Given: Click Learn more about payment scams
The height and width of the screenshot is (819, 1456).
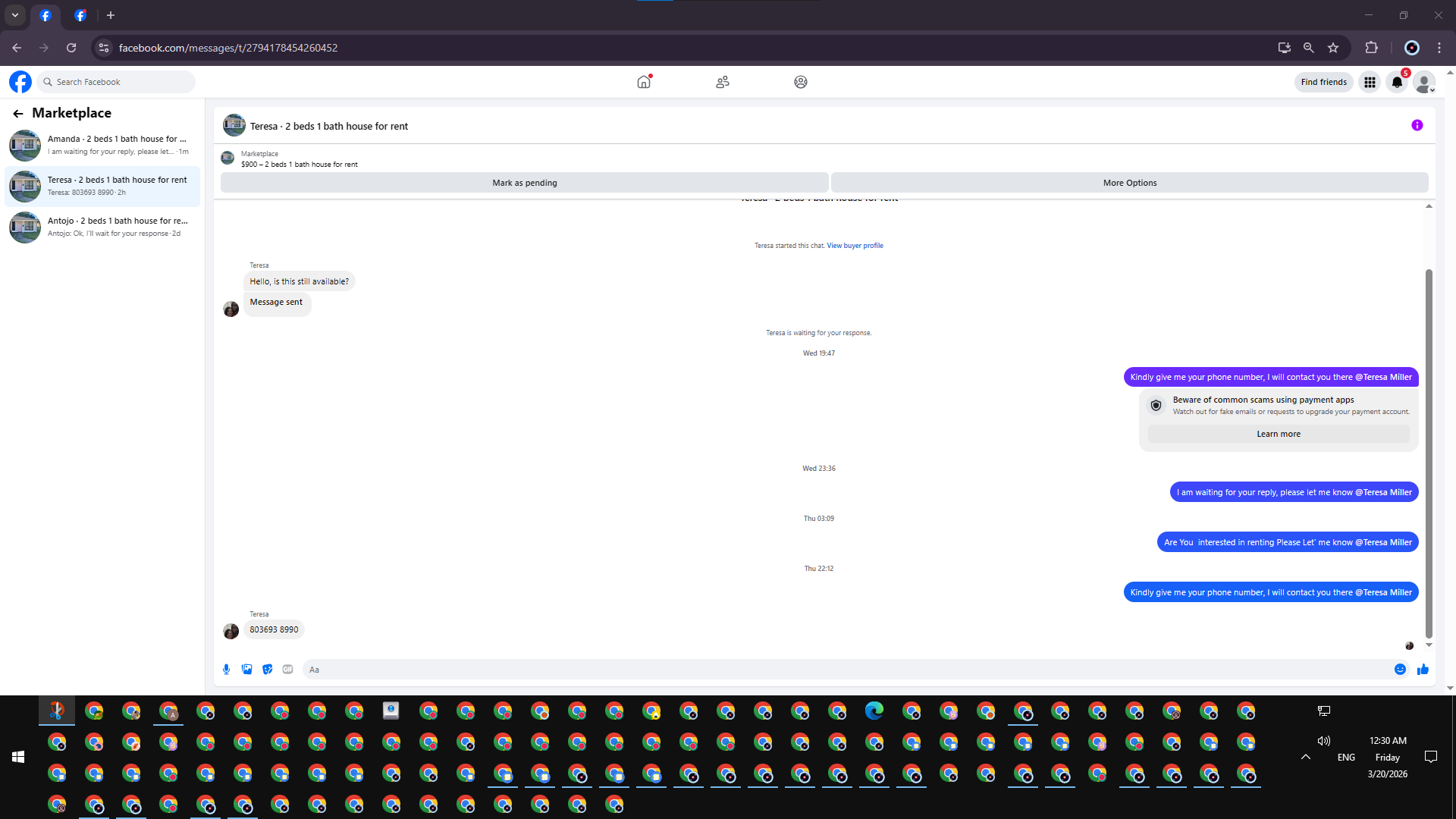Looking at the screenshot, I should (x=1278, y=434).
